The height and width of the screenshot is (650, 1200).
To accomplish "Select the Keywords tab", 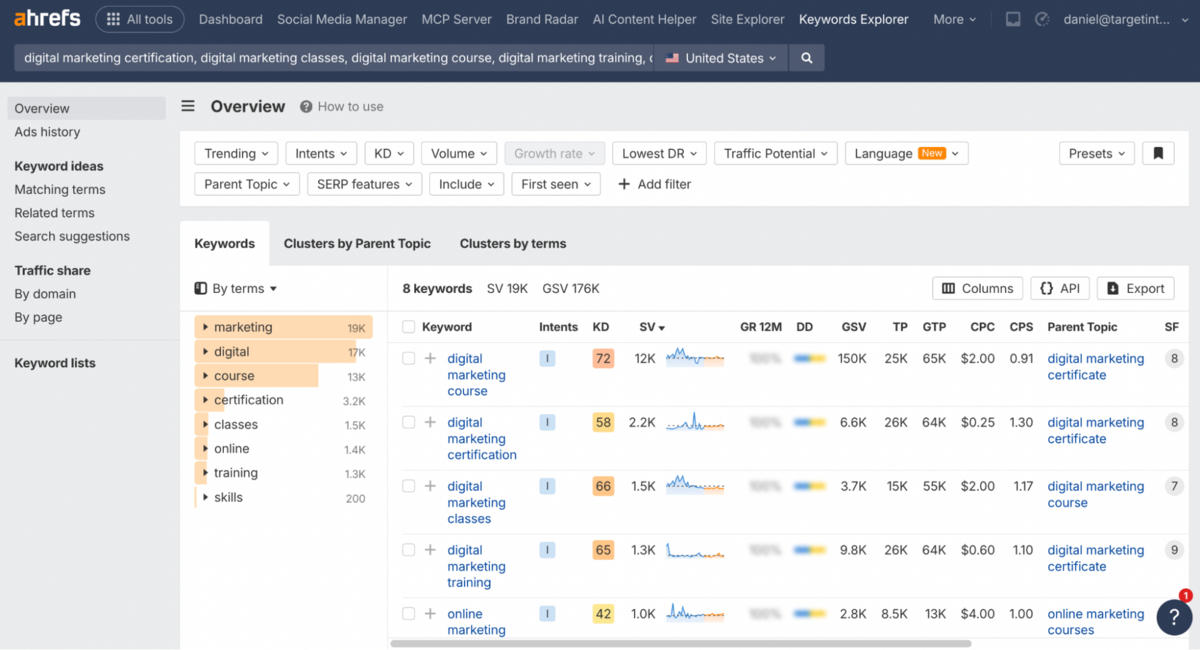I will pyautogui.click(x=224, y=243).
